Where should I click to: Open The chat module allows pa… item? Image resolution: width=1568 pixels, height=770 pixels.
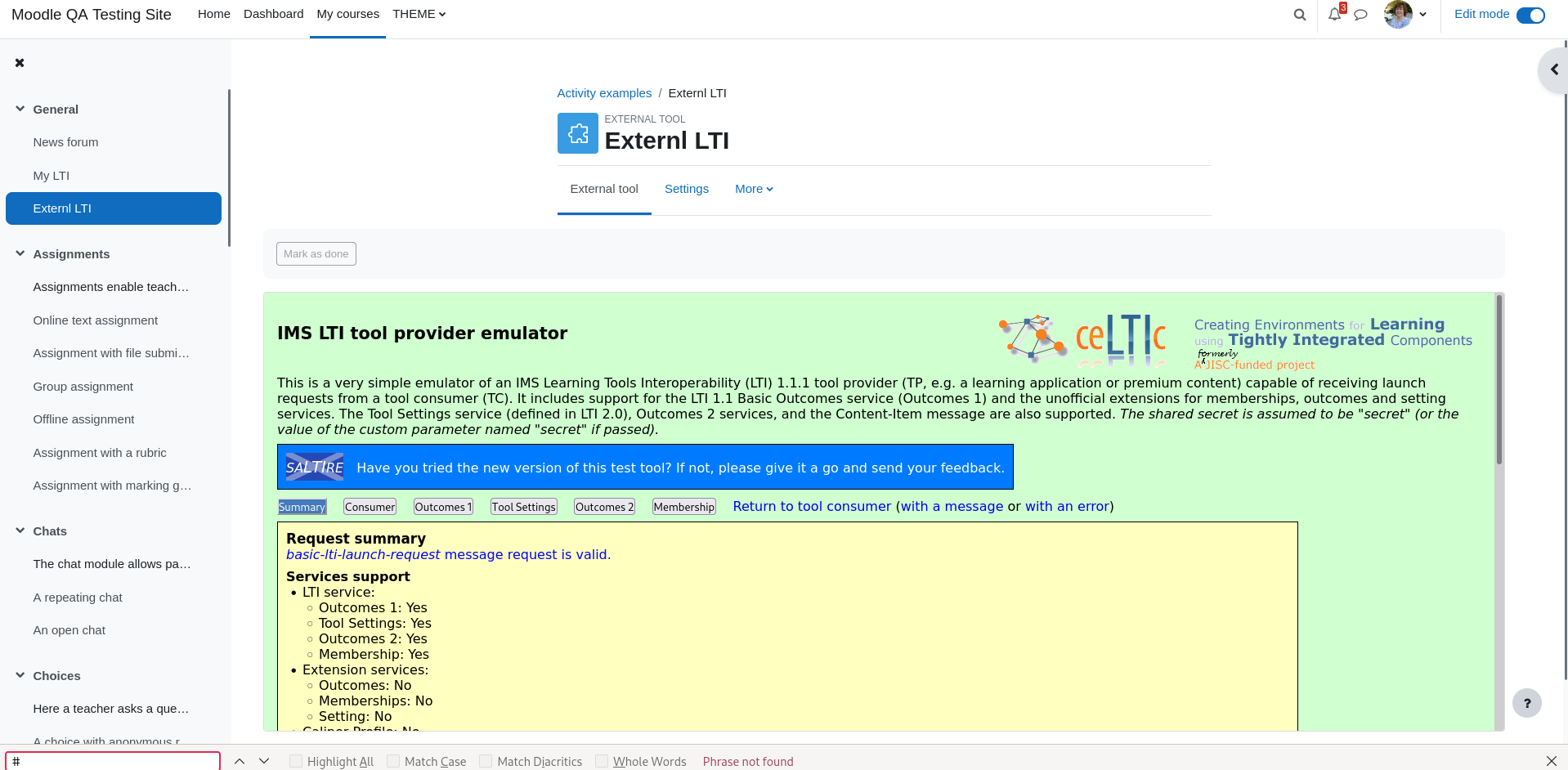pos(112,564)
